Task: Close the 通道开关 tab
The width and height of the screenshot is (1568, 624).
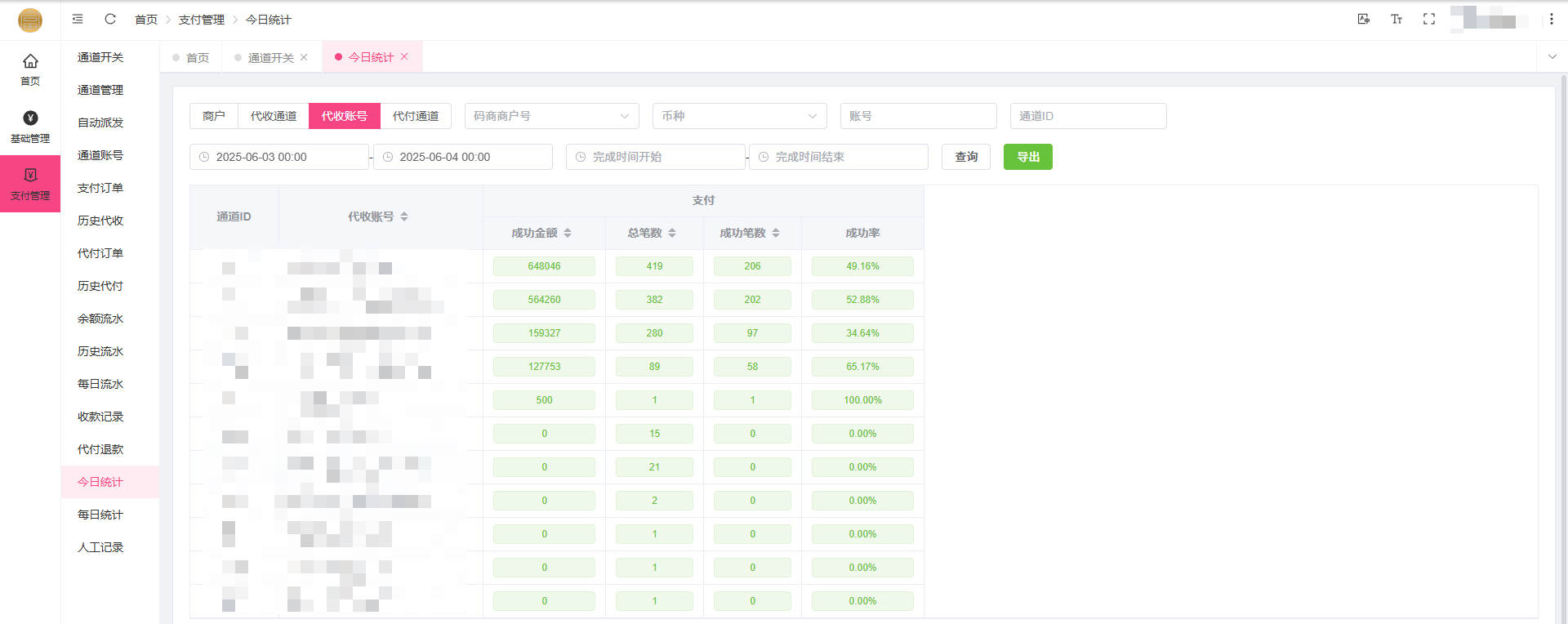Action: tap(304, 57)
